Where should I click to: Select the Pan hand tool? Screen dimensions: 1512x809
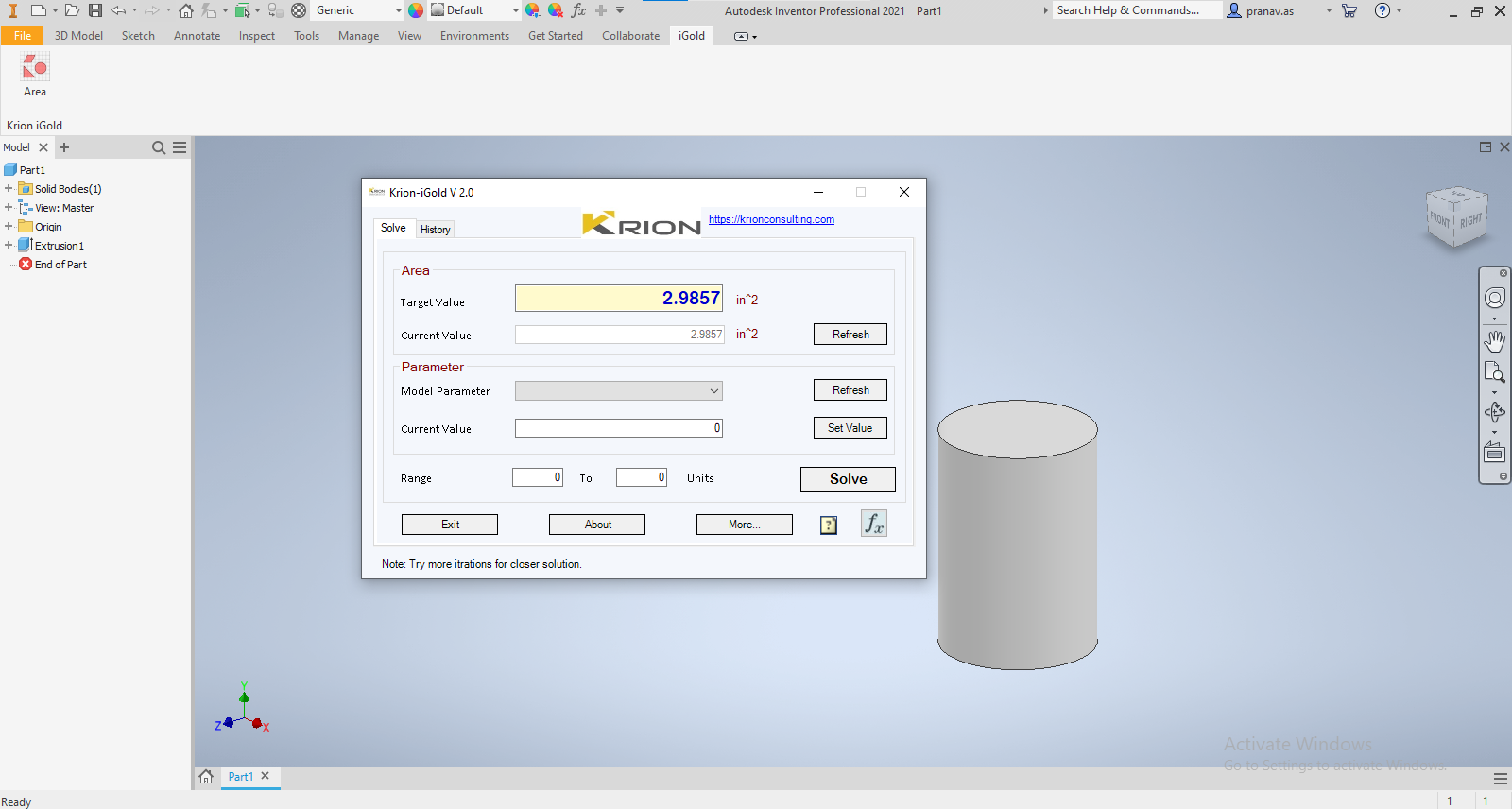[x=1494, y=340]
